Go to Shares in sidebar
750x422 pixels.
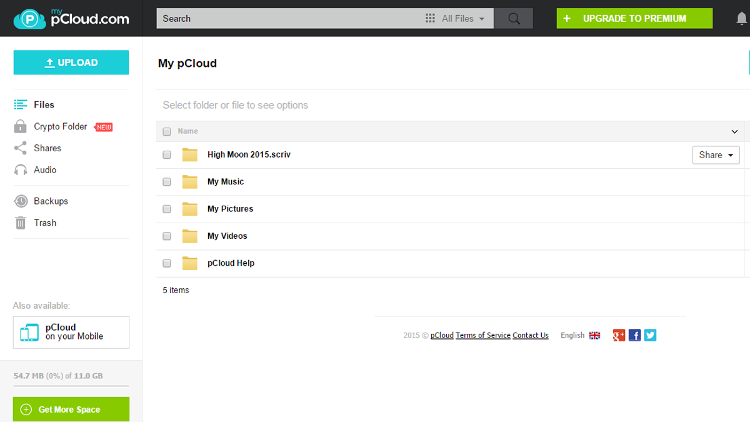tap(47, 148)
